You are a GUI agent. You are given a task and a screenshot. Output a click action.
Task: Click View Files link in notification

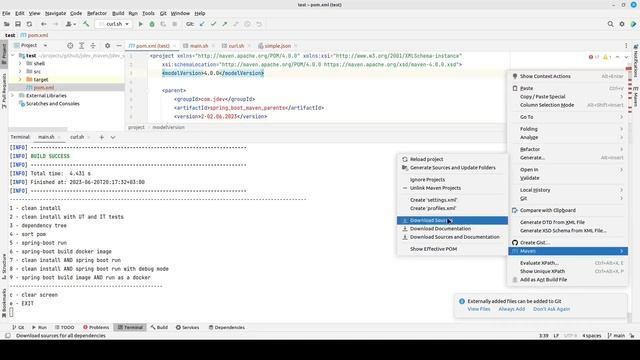479,309
